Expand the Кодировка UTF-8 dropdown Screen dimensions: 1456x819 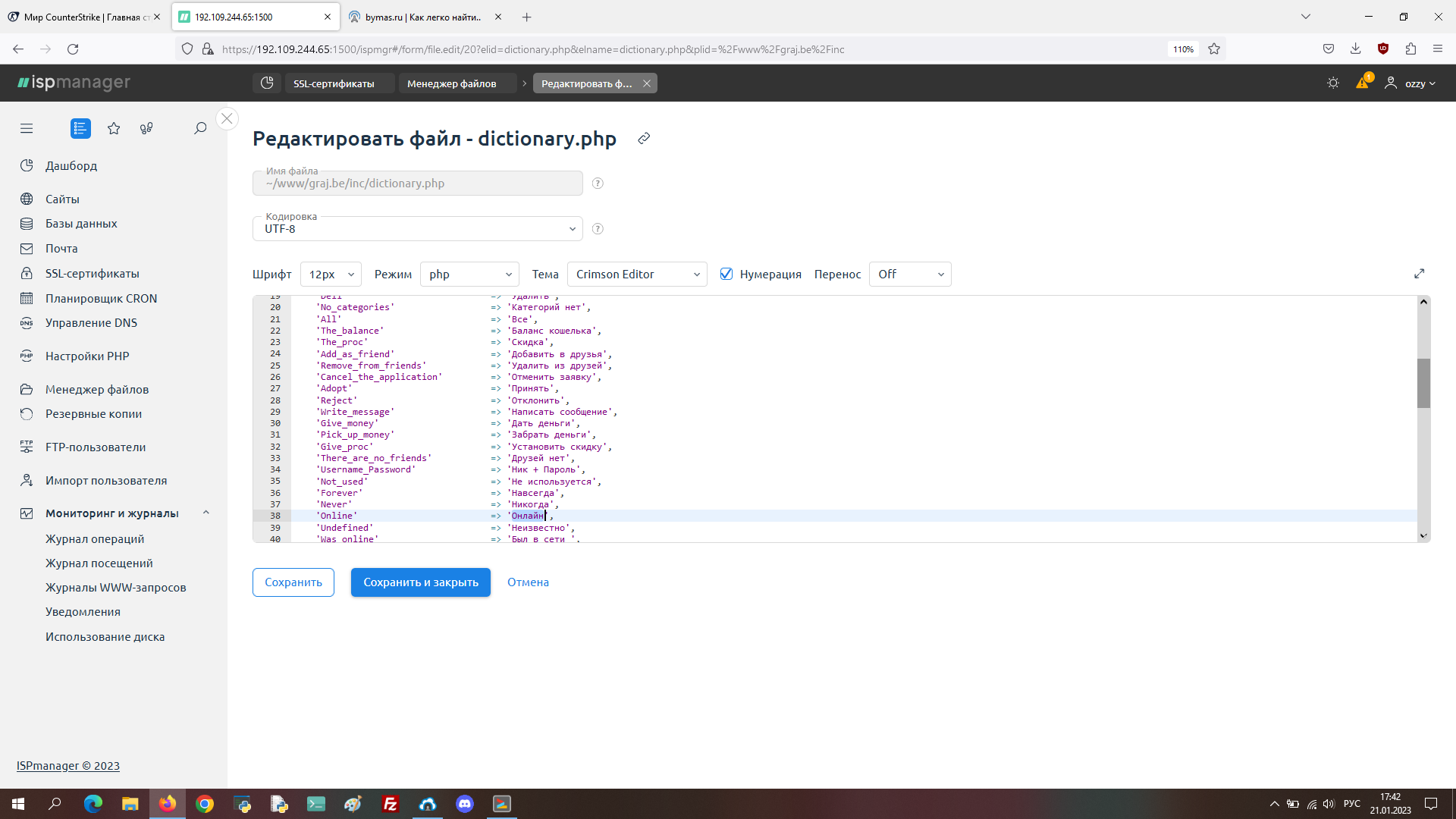(x=417, y=229)
